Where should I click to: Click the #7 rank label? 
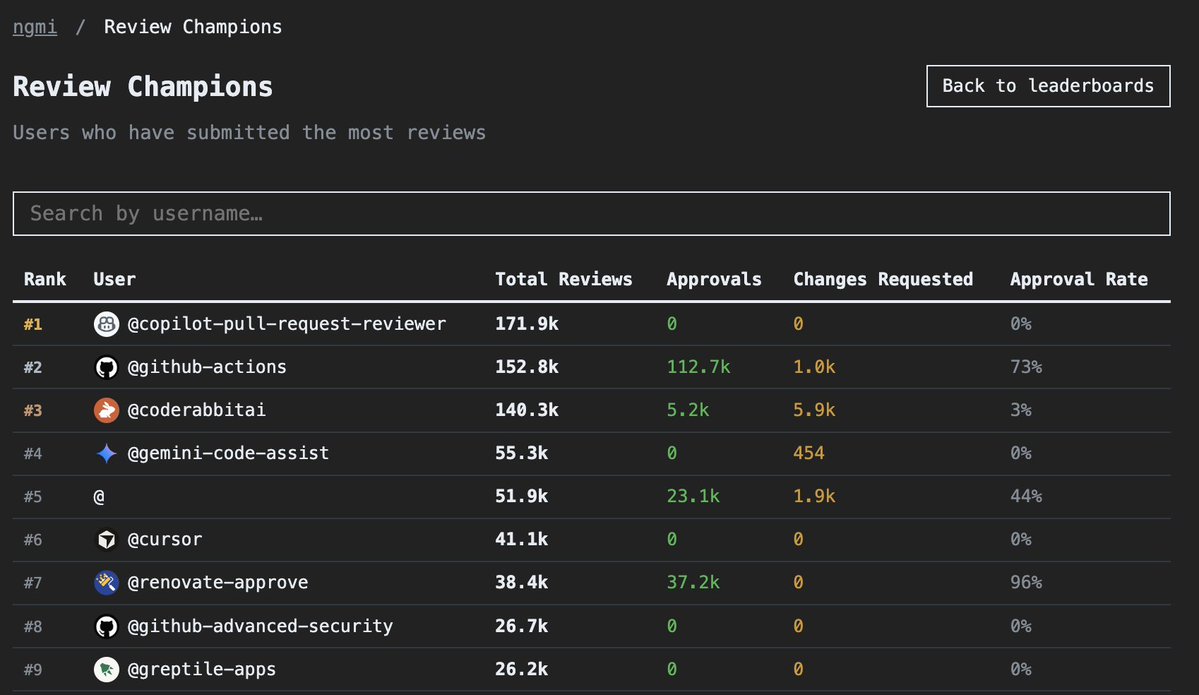tap(33, 583)
